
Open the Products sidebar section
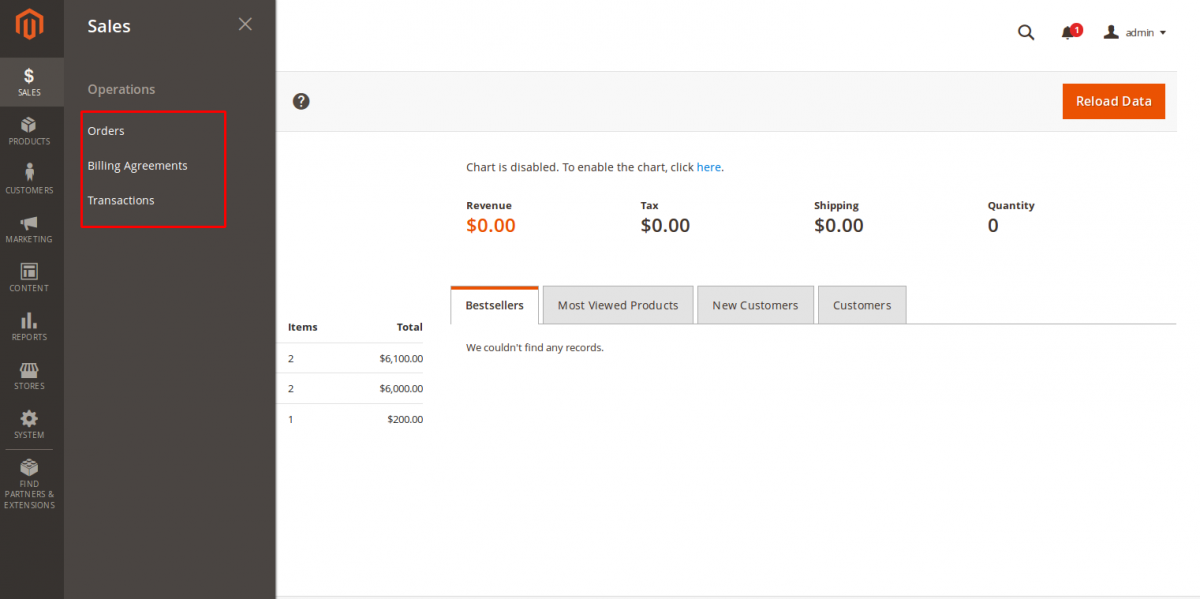[30, 131]
